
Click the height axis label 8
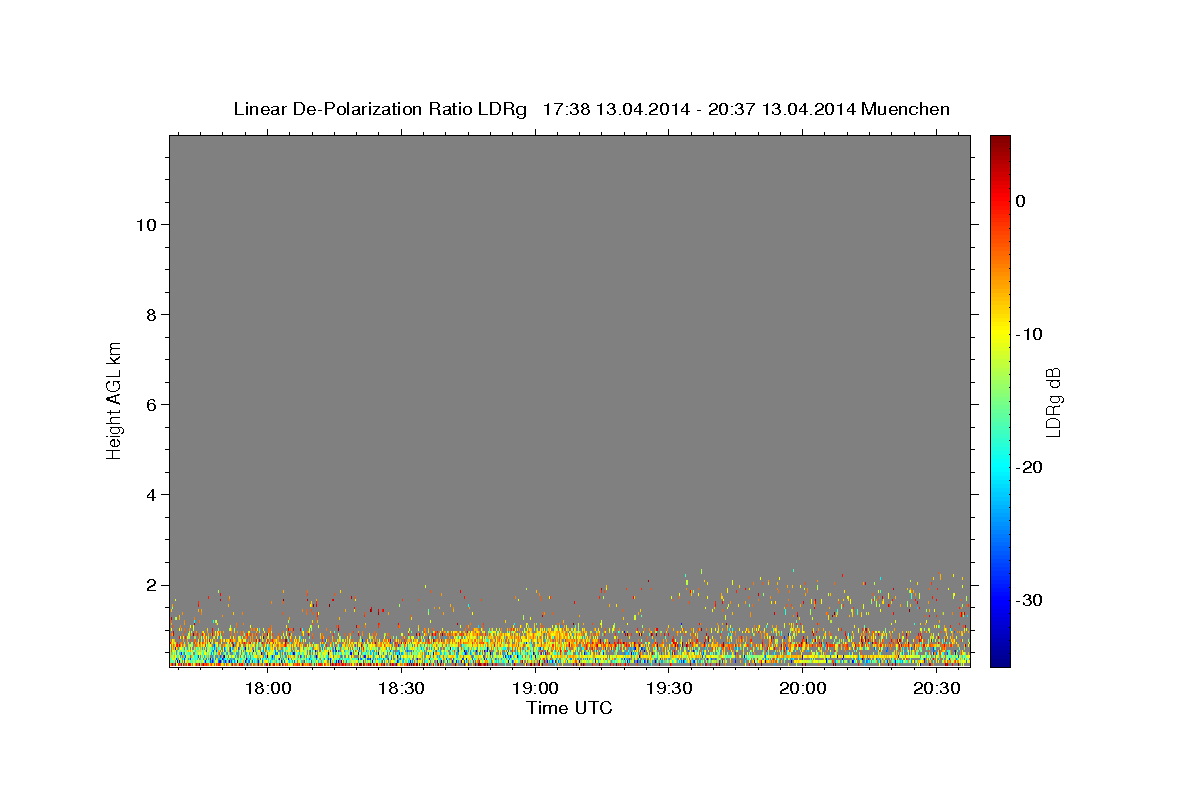150,314
